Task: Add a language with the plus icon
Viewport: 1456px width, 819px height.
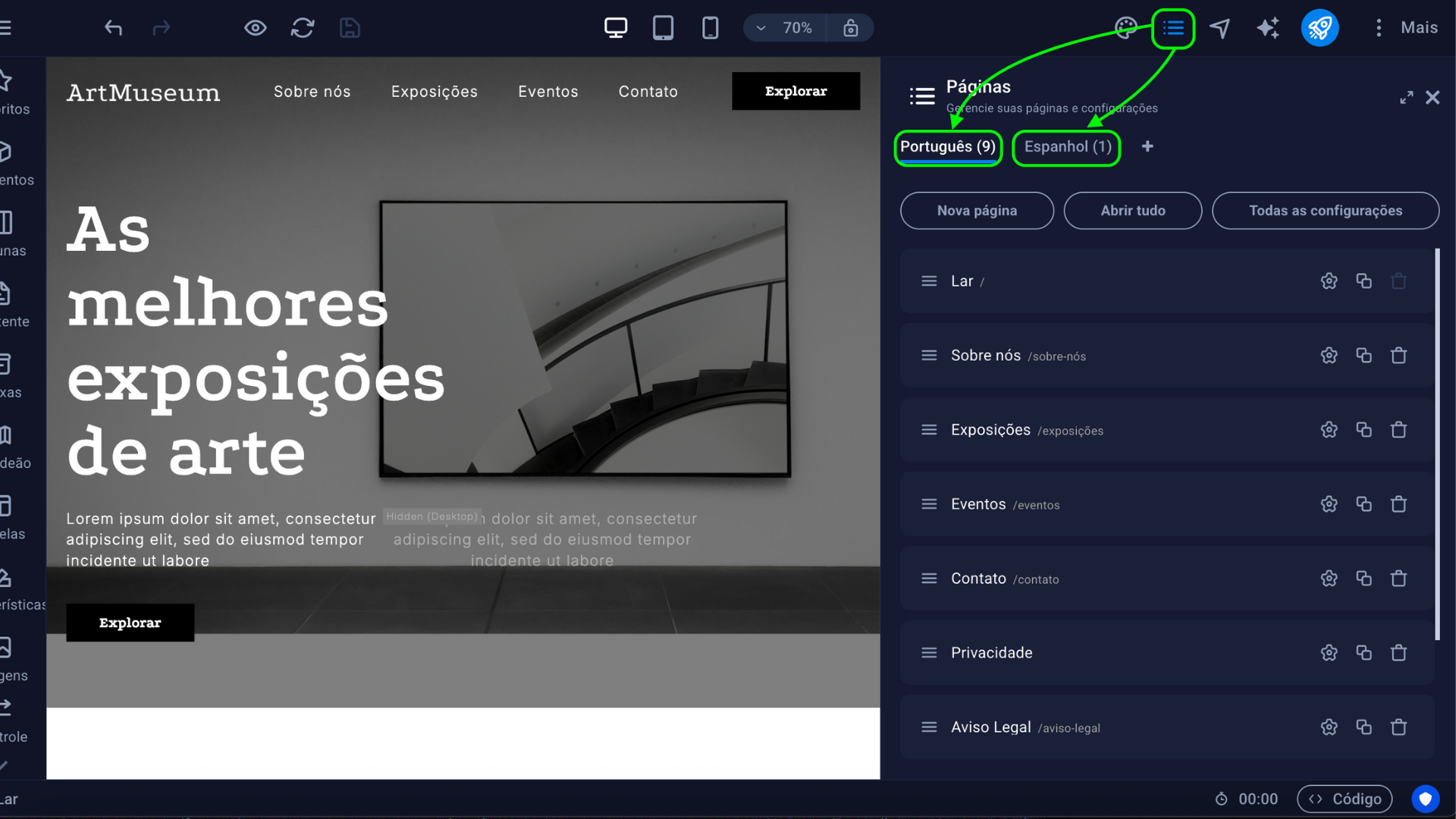Action: (1147, 146)
